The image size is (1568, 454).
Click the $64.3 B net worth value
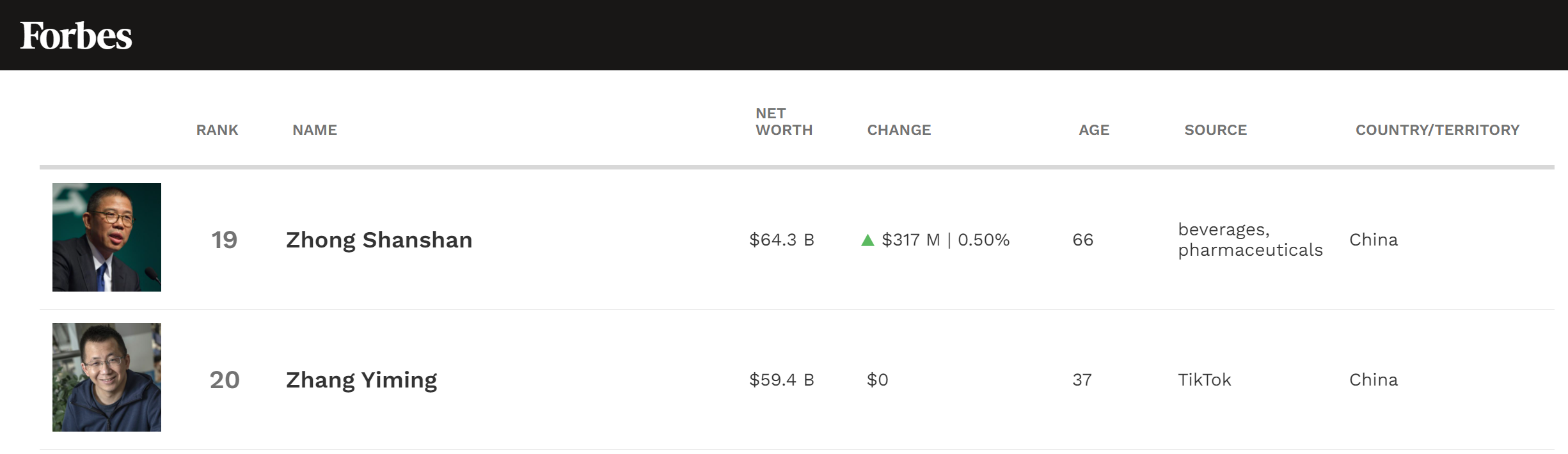tap(782, 240)
